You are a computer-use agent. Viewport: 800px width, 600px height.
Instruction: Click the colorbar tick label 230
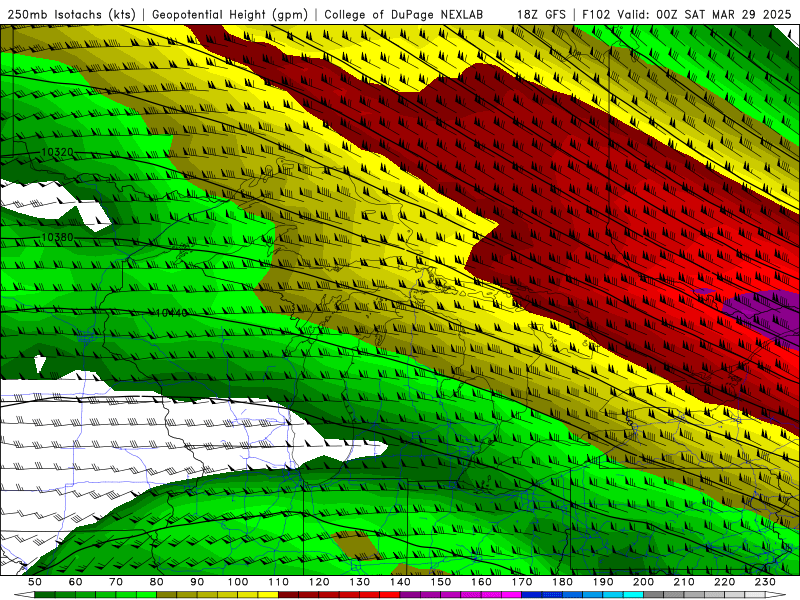[x=765, y=582]
